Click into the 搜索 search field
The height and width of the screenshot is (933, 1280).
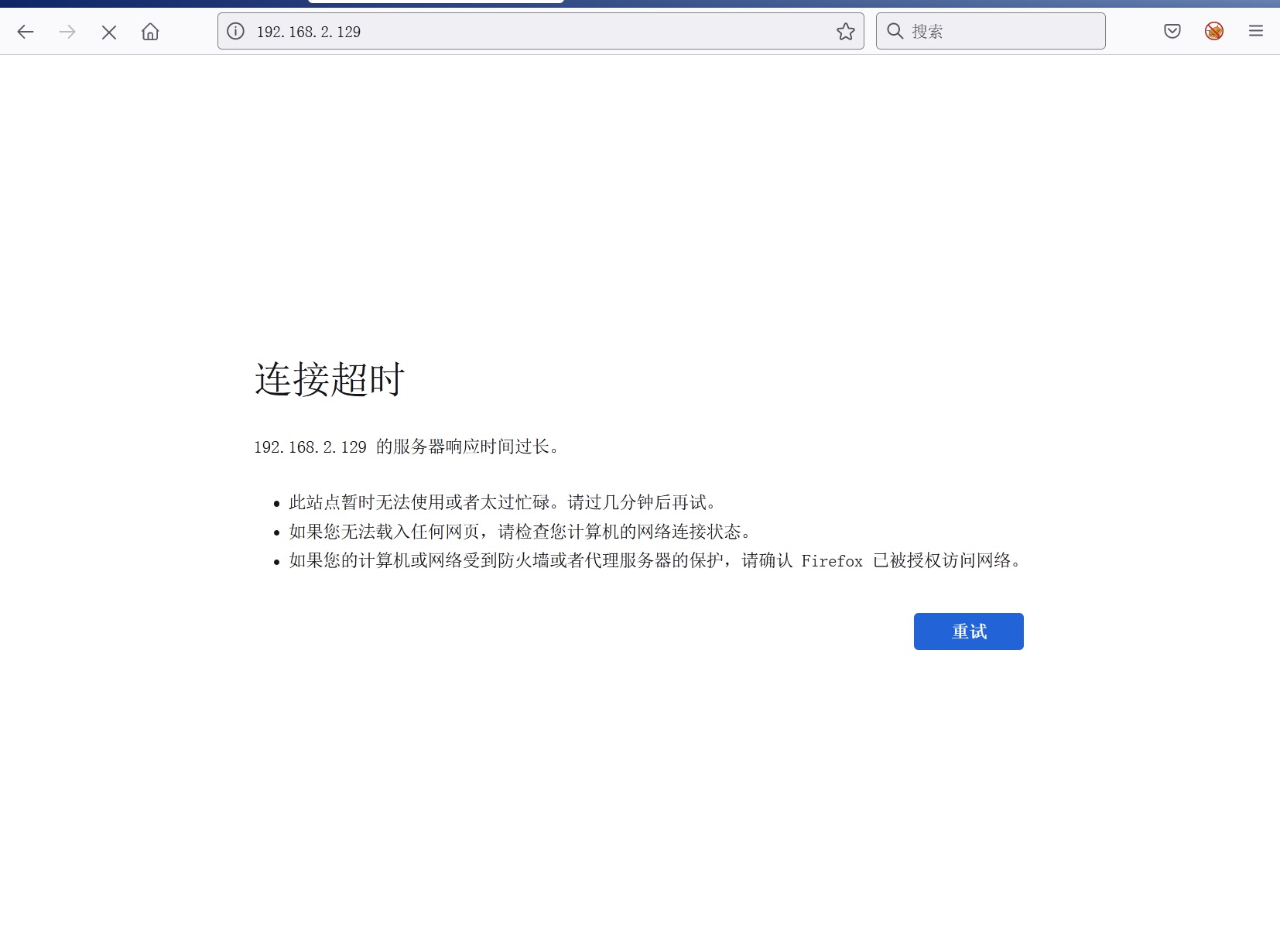tap(1000, 31)
